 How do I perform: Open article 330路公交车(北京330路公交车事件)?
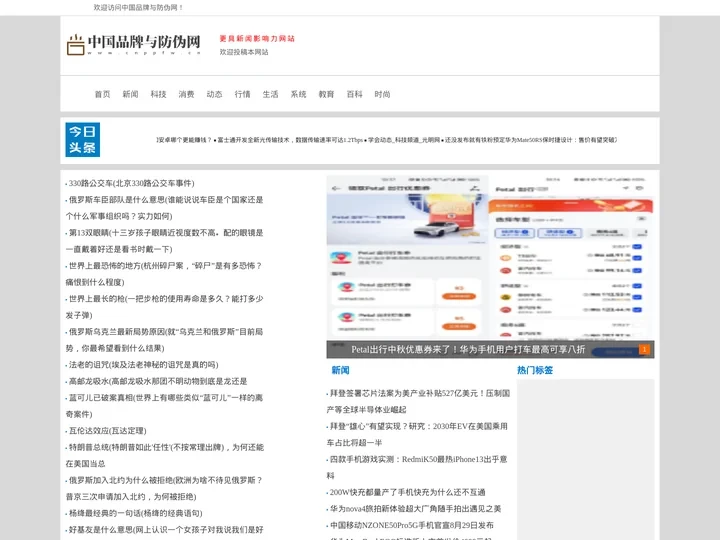coord(131,183)
